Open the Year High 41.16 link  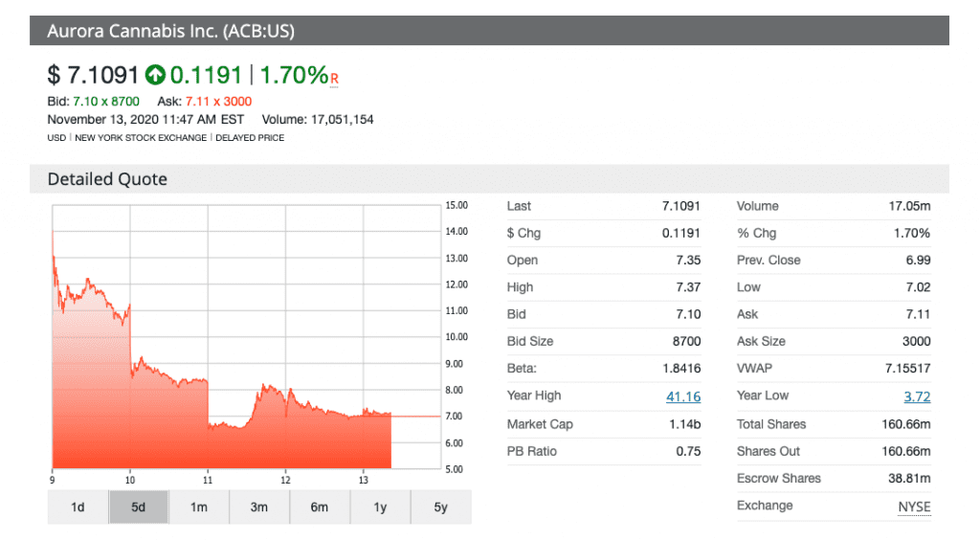pyautogui.click(x=683, y=396)
